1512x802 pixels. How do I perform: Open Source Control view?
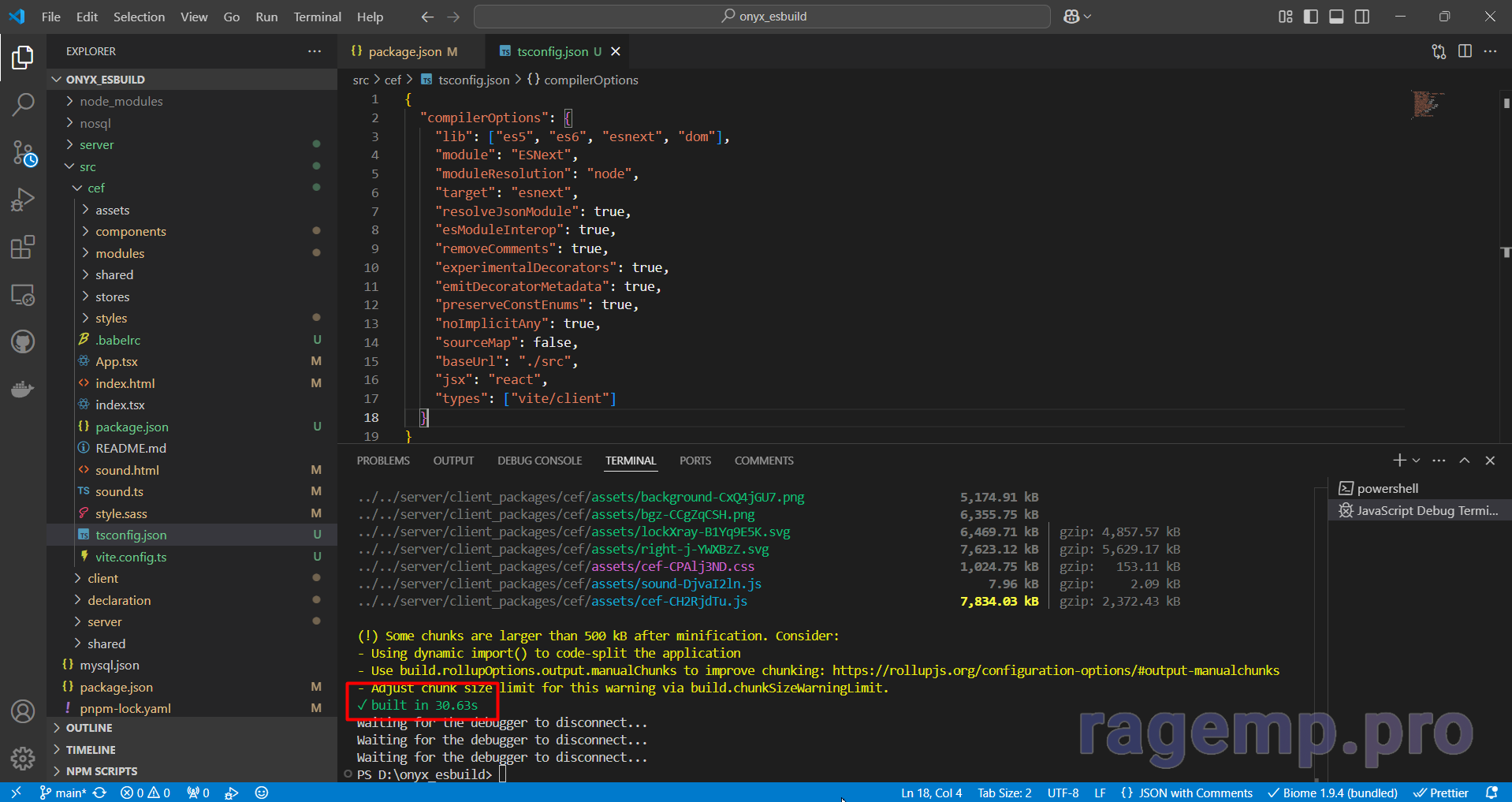pyautogui.click(x=23, y=153)
